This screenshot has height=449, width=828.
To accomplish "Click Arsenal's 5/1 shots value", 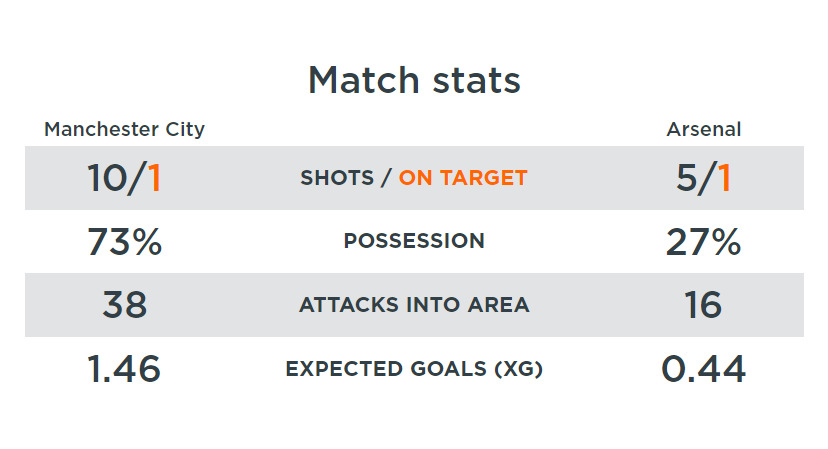I will 703,177.
